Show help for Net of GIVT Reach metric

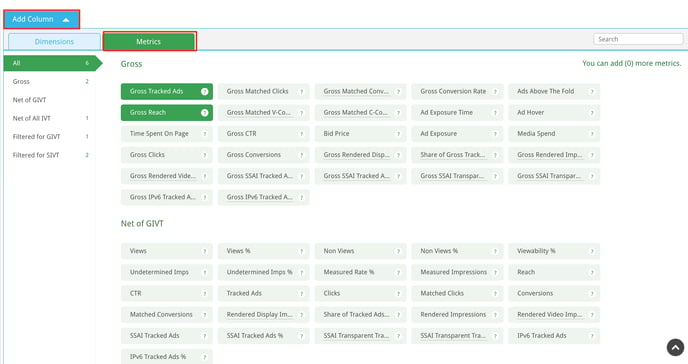(592, 272)
